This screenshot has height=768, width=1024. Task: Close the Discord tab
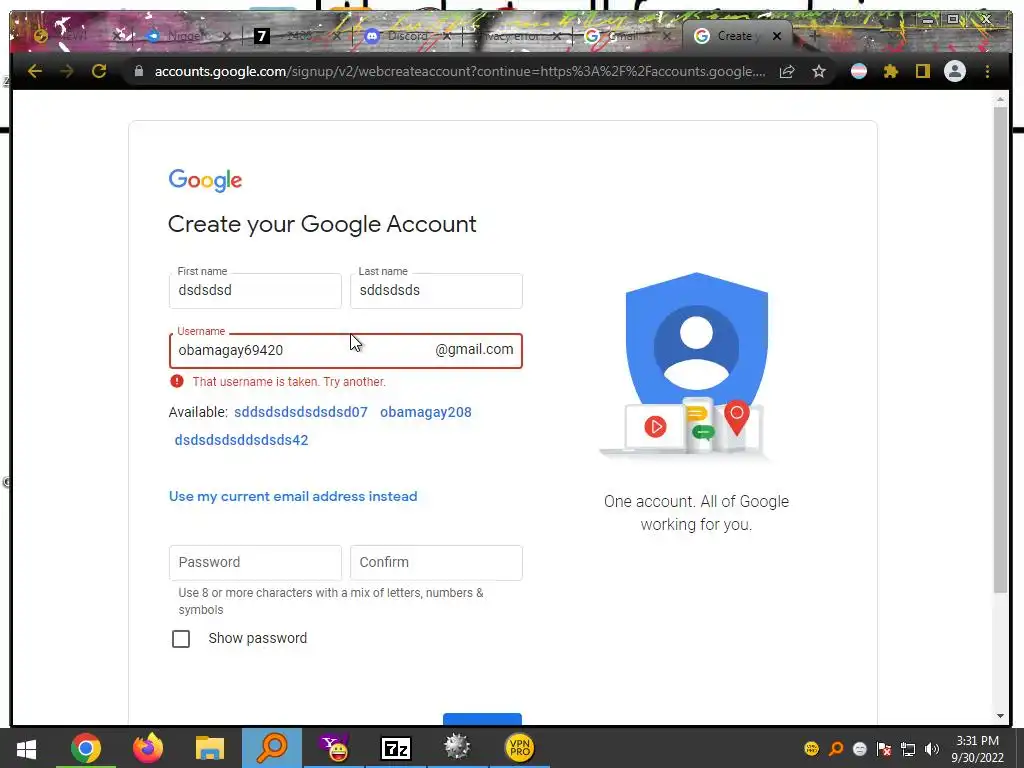447,37
